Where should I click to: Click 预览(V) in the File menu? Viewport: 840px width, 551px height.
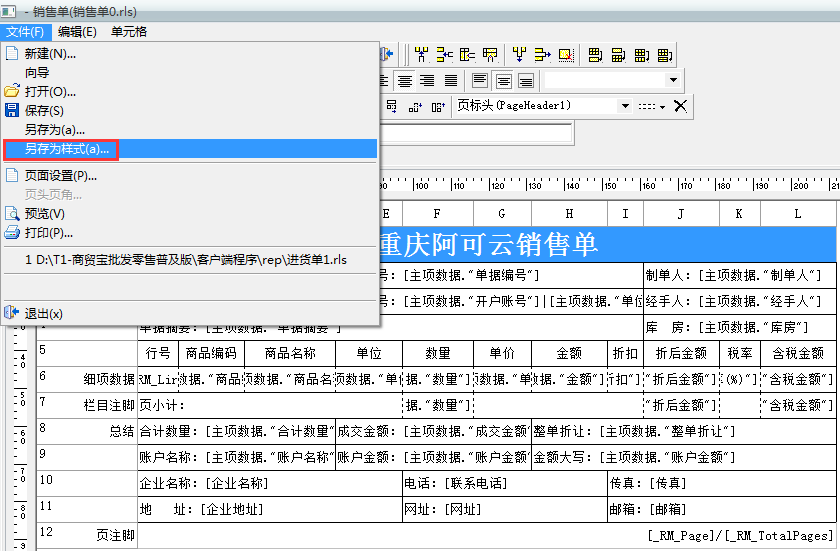(x=44, y=213)
